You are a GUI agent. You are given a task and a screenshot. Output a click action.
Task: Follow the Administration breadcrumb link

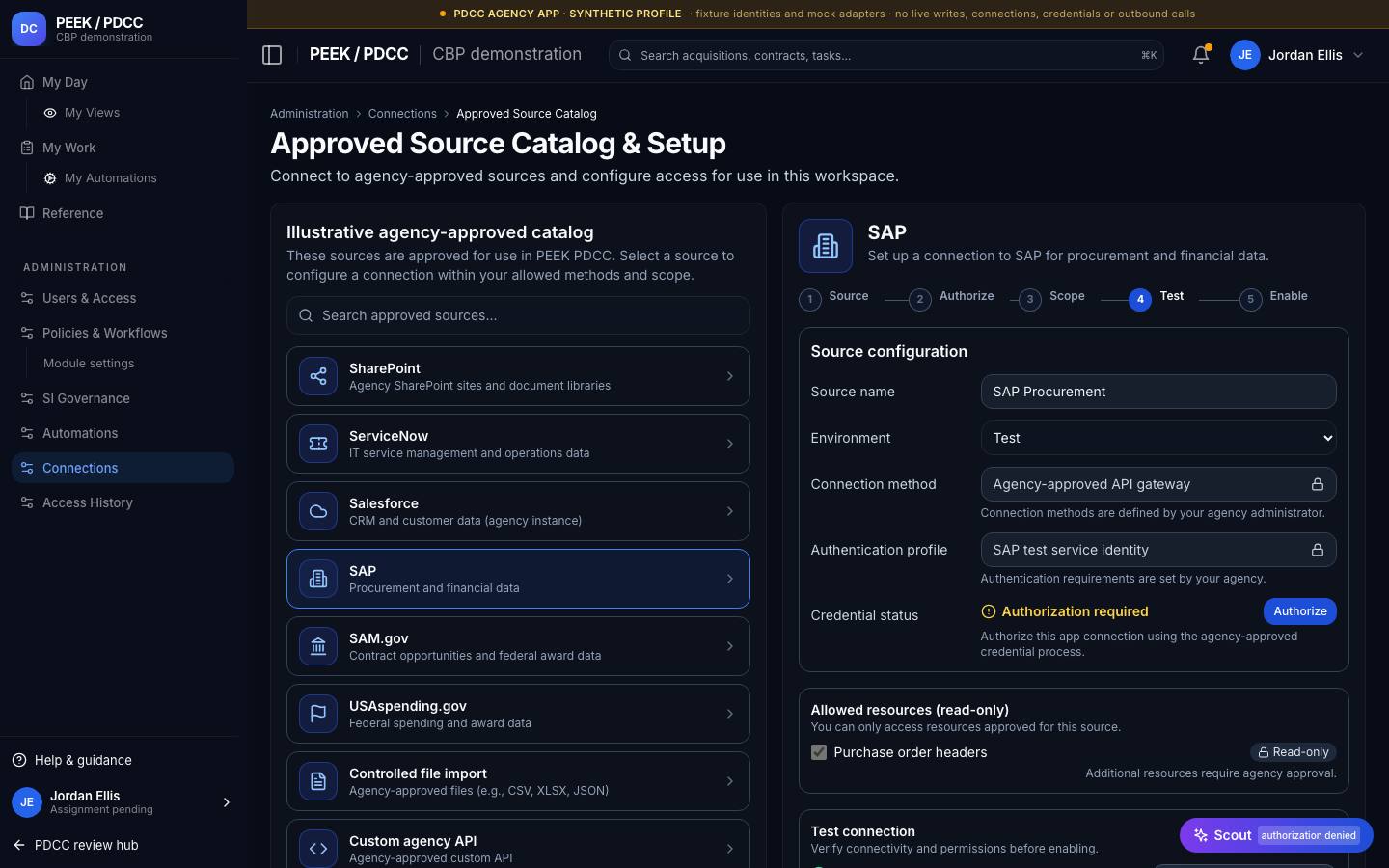(x=310, y=114)
